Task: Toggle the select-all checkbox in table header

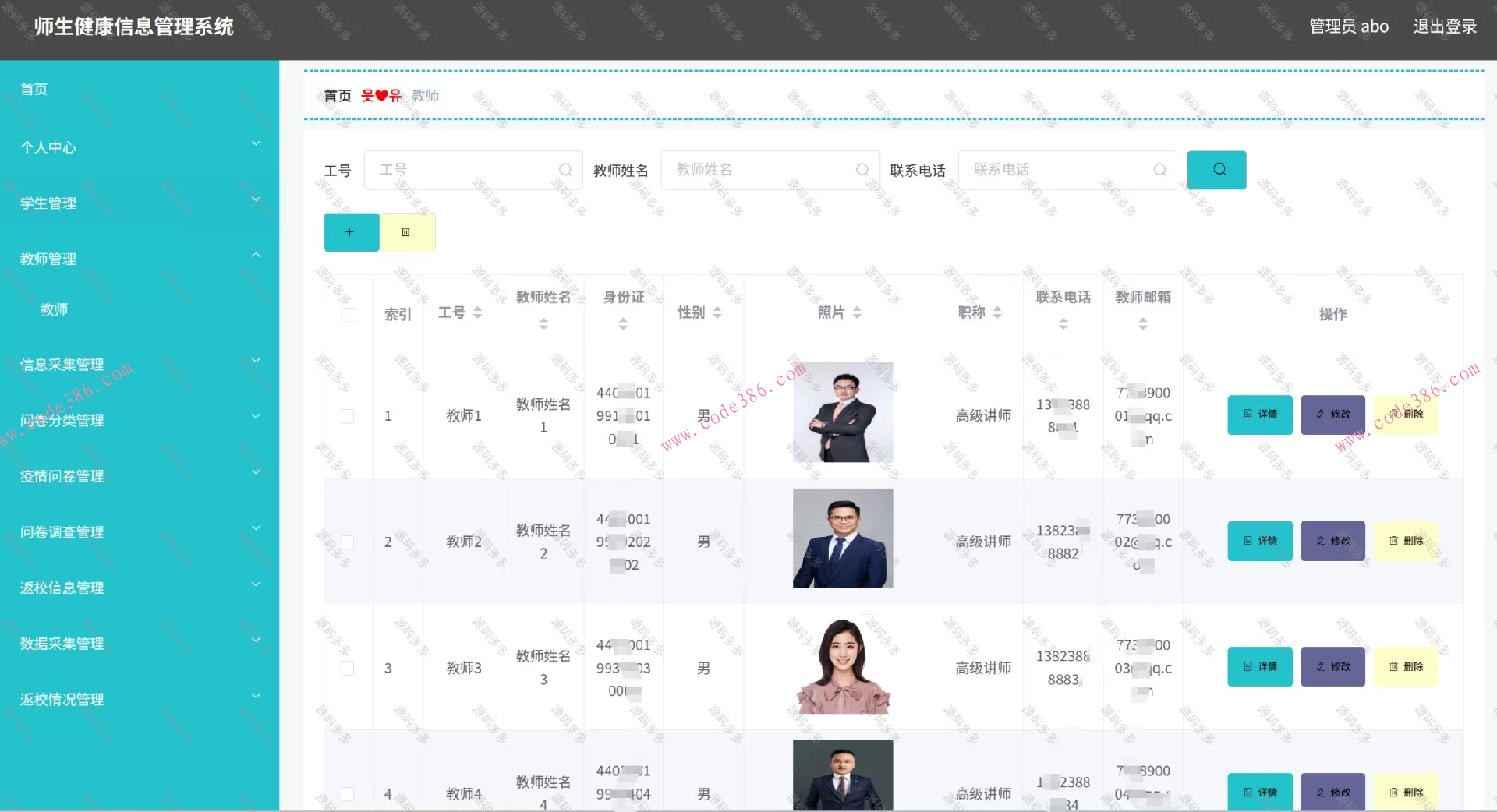Action: pyautogui.click(x=349, y=315)
